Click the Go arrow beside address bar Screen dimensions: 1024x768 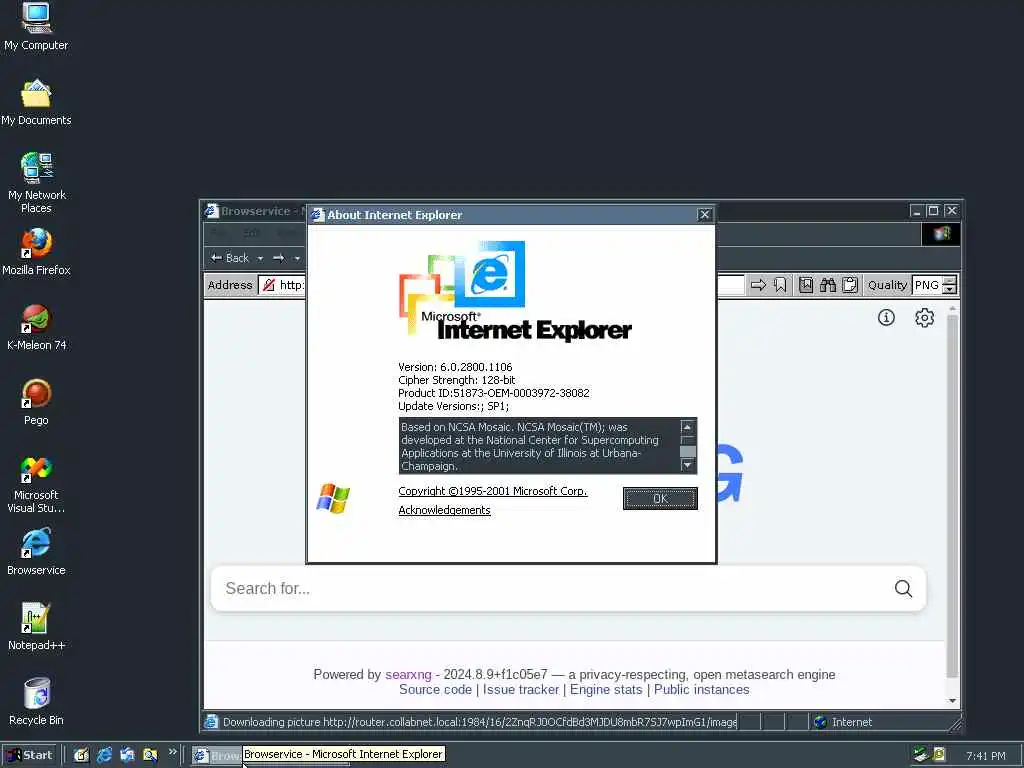758,285
